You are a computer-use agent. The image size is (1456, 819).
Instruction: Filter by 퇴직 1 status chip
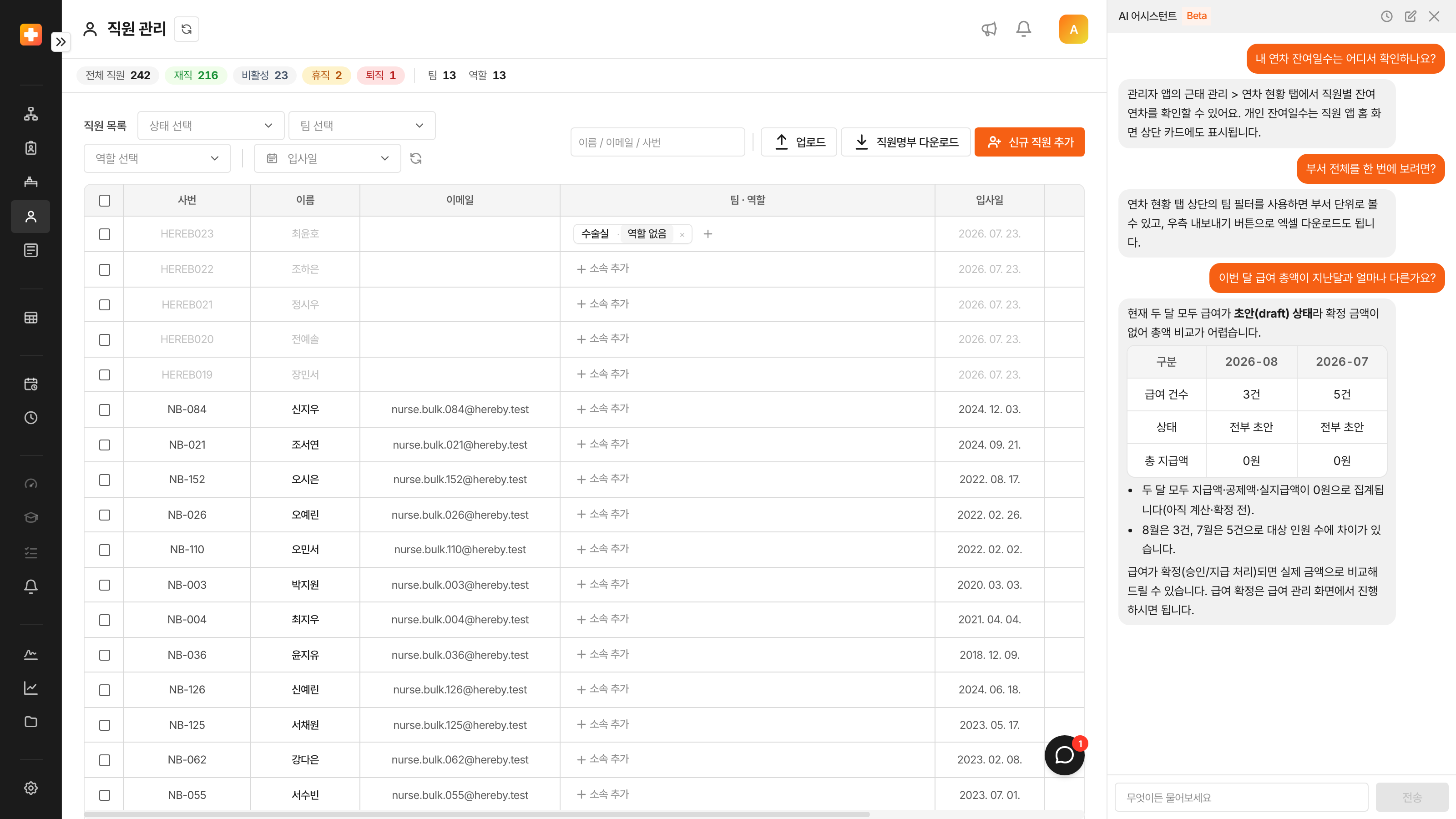point(380,75)
